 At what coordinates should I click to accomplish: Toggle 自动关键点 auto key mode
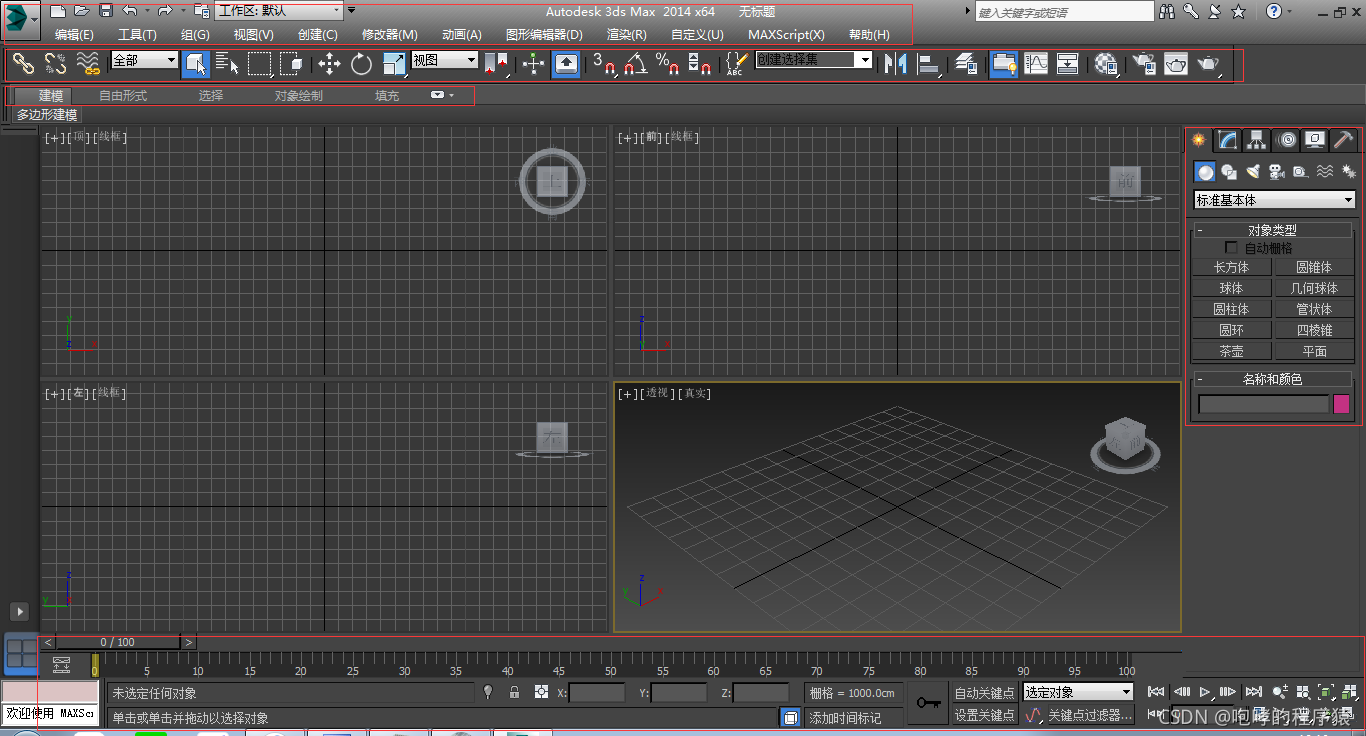984,693
